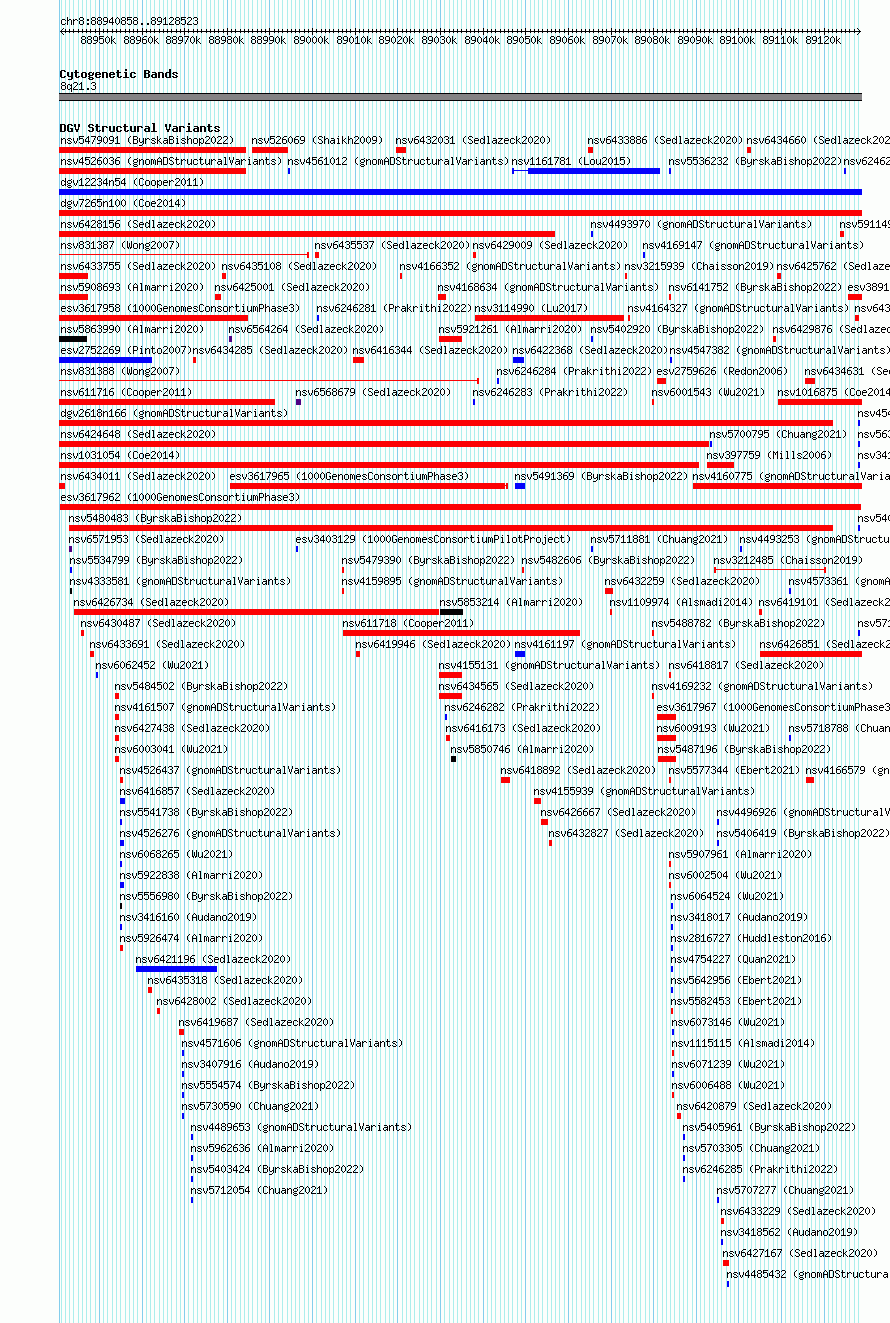Open variant nsv6422368 (Sedlazeck2020)

tap(590, 351)
